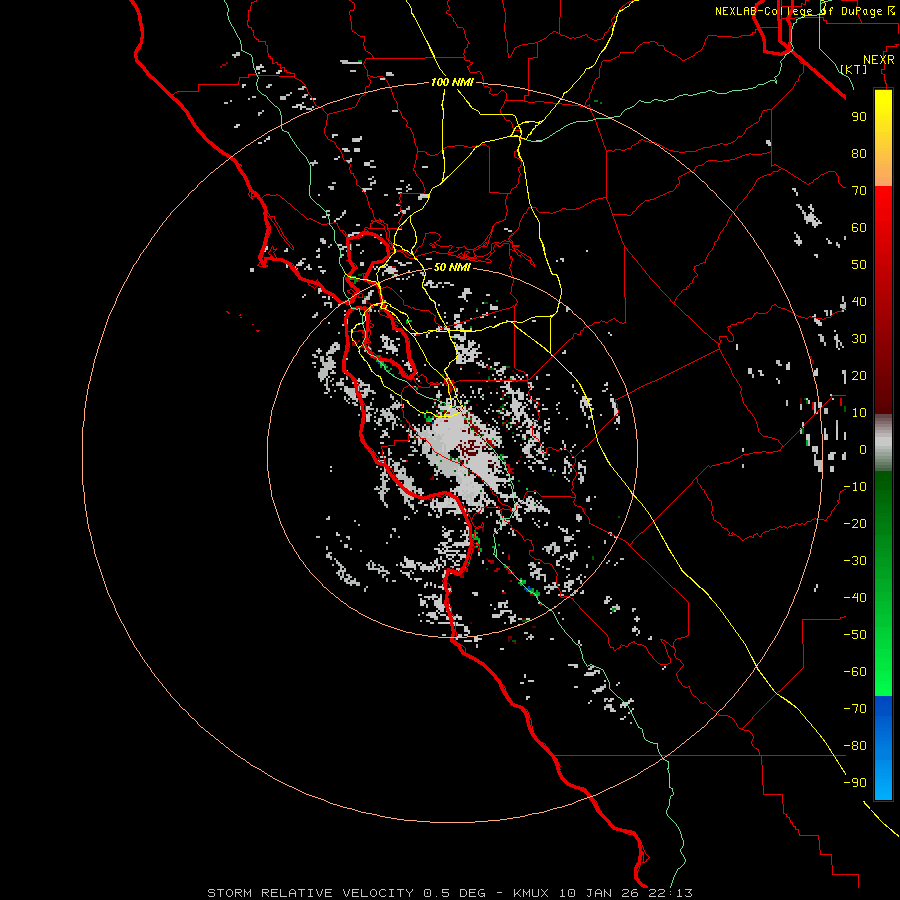
Task: Click the -90 scale value
Action: (855, 783)
